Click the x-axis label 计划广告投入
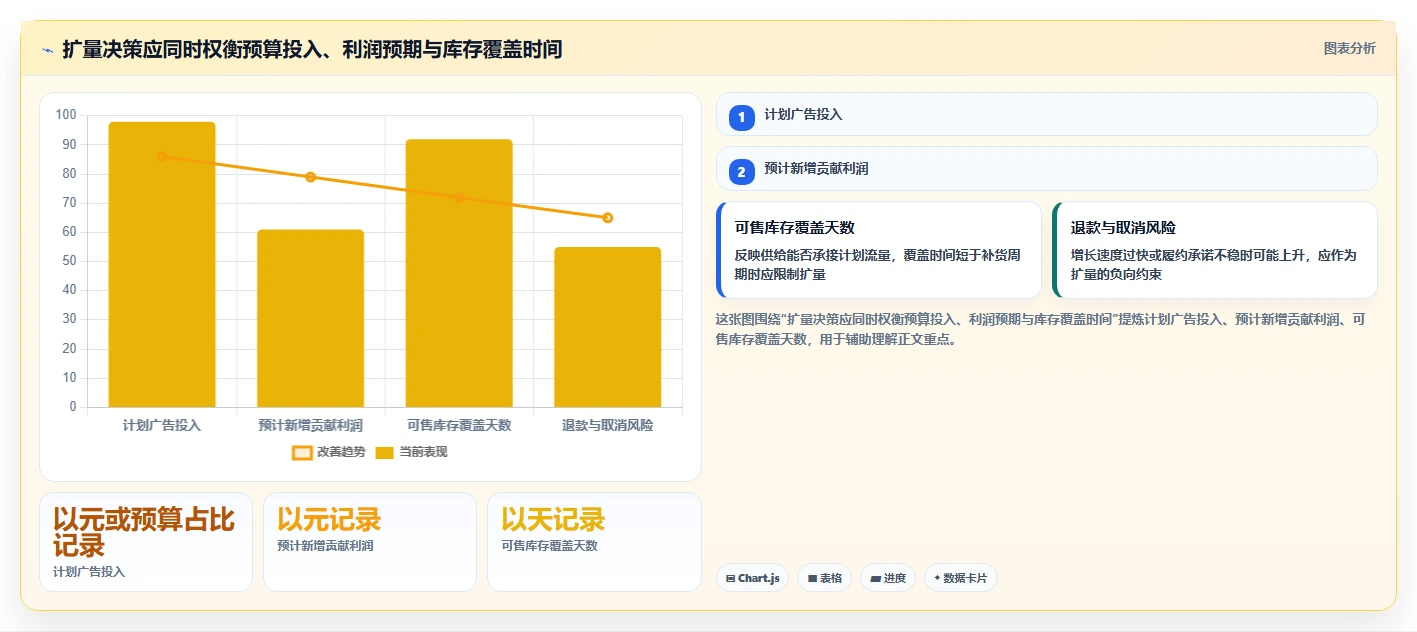This screenshot has width=1417, height=632. (x=162, y=425)
